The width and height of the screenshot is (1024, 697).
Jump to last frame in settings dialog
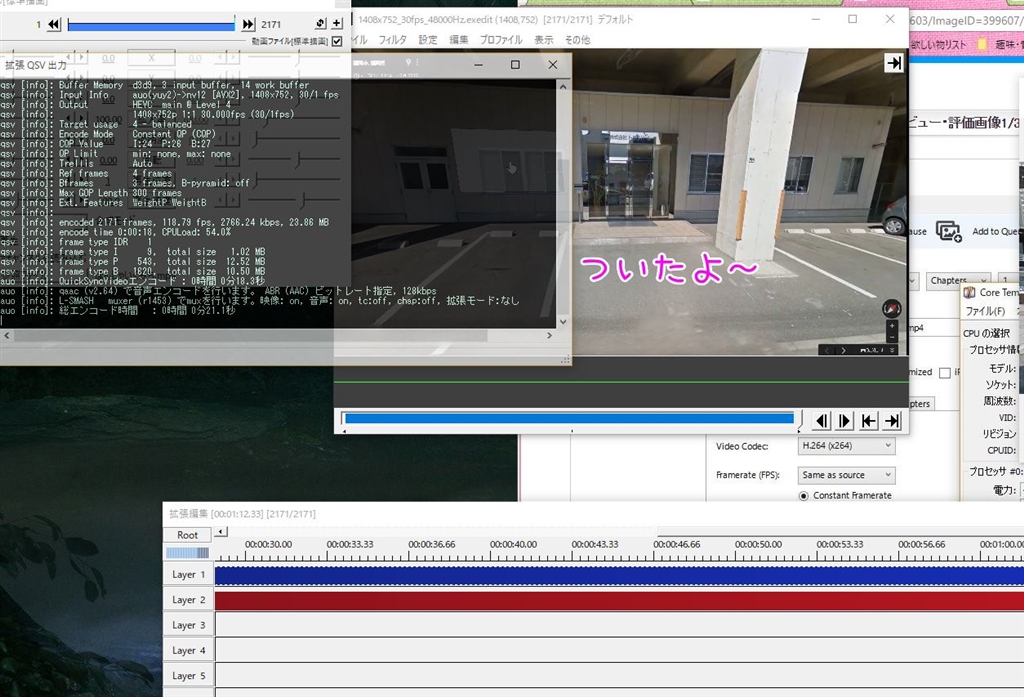click(x=248, y=24)
